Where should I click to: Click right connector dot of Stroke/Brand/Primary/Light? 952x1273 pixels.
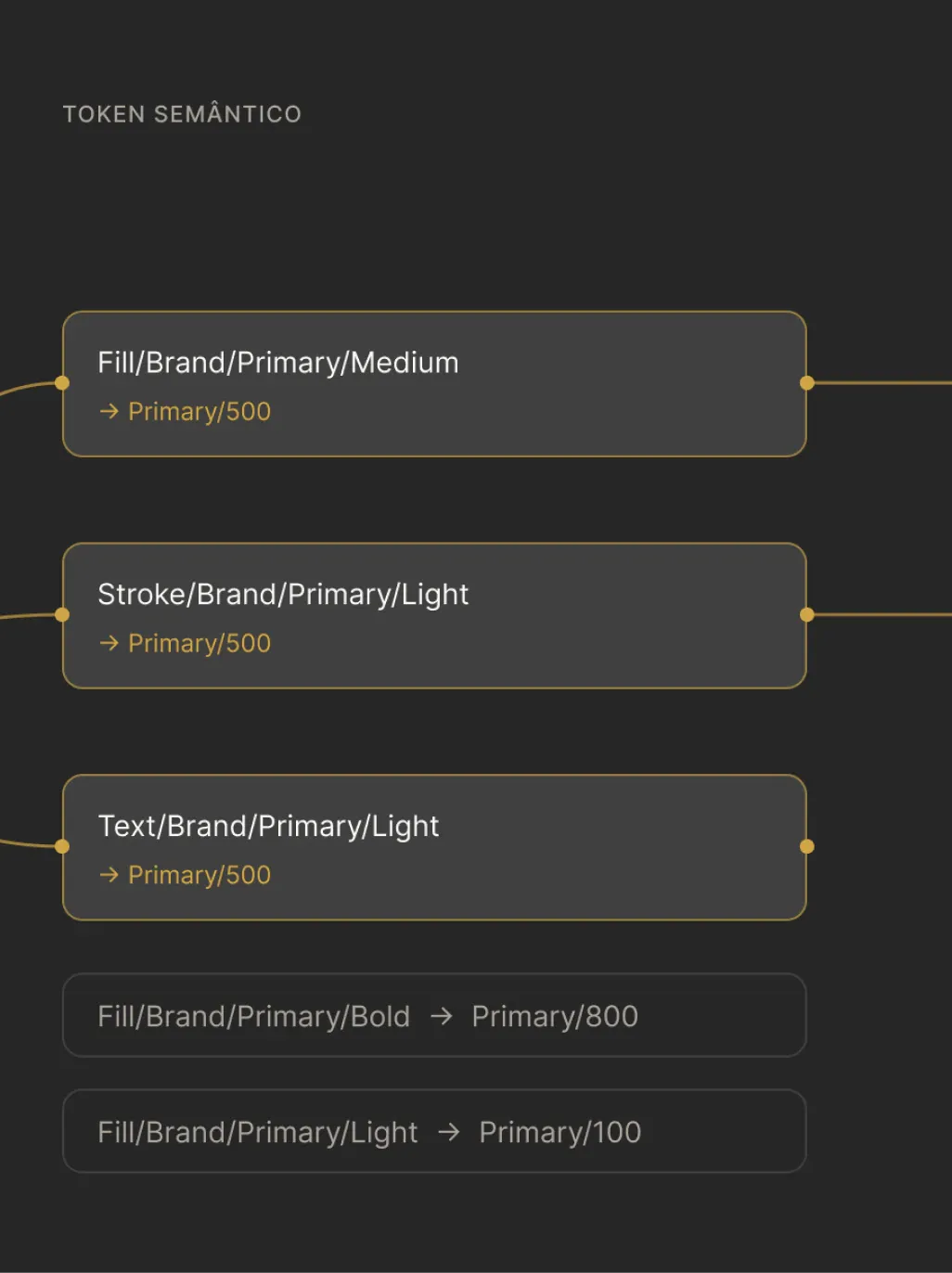[806, 614]
